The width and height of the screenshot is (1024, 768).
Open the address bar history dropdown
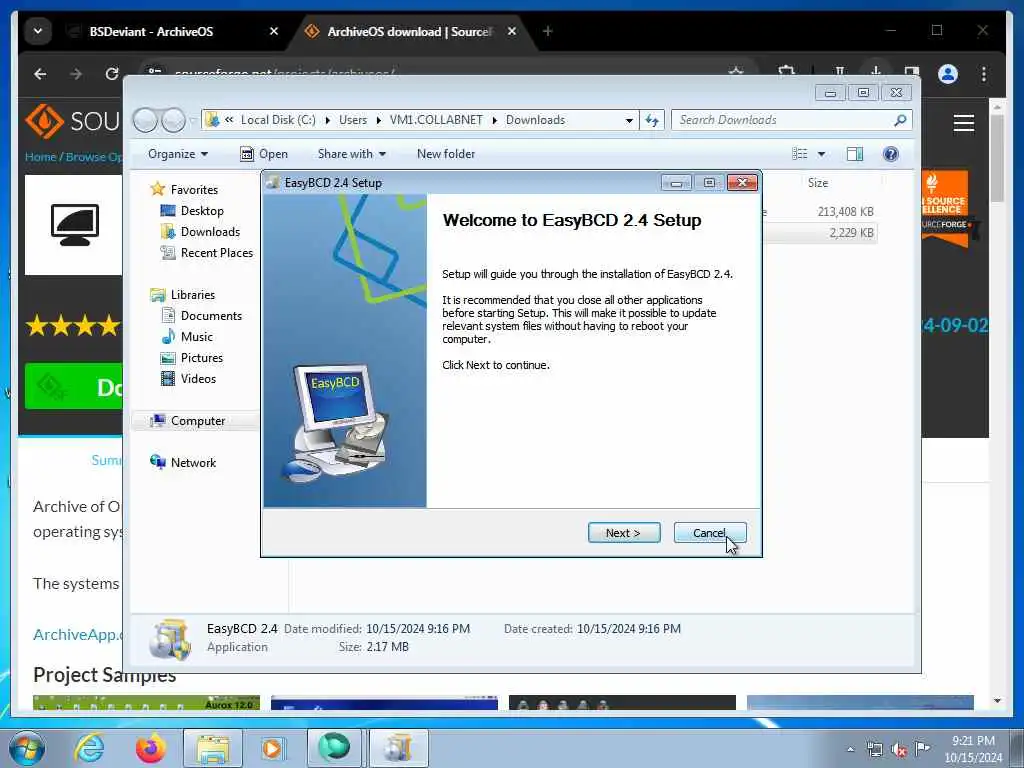[629, 120]
